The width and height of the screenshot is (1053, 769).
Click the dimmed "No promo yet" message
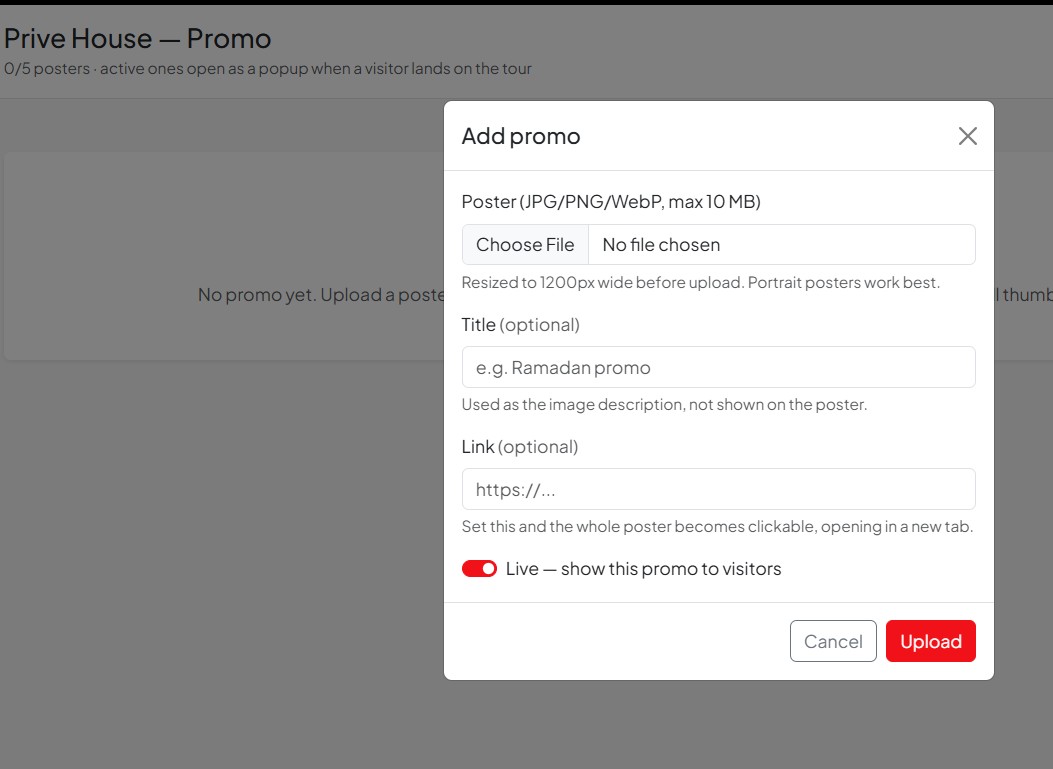[321, 295]
